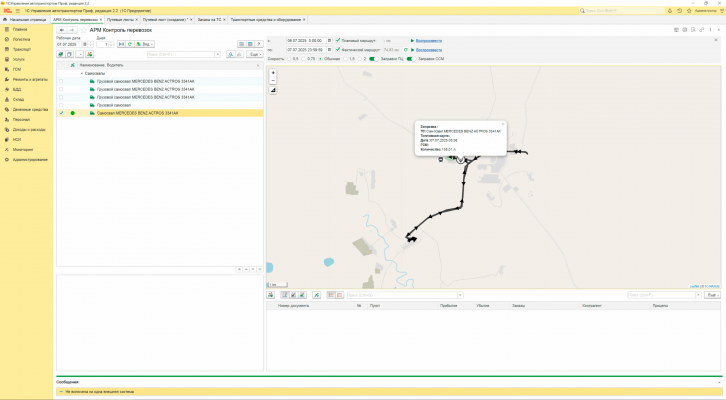Select speed 1,5 radio button
726x400 pixels.
[345, 59]
